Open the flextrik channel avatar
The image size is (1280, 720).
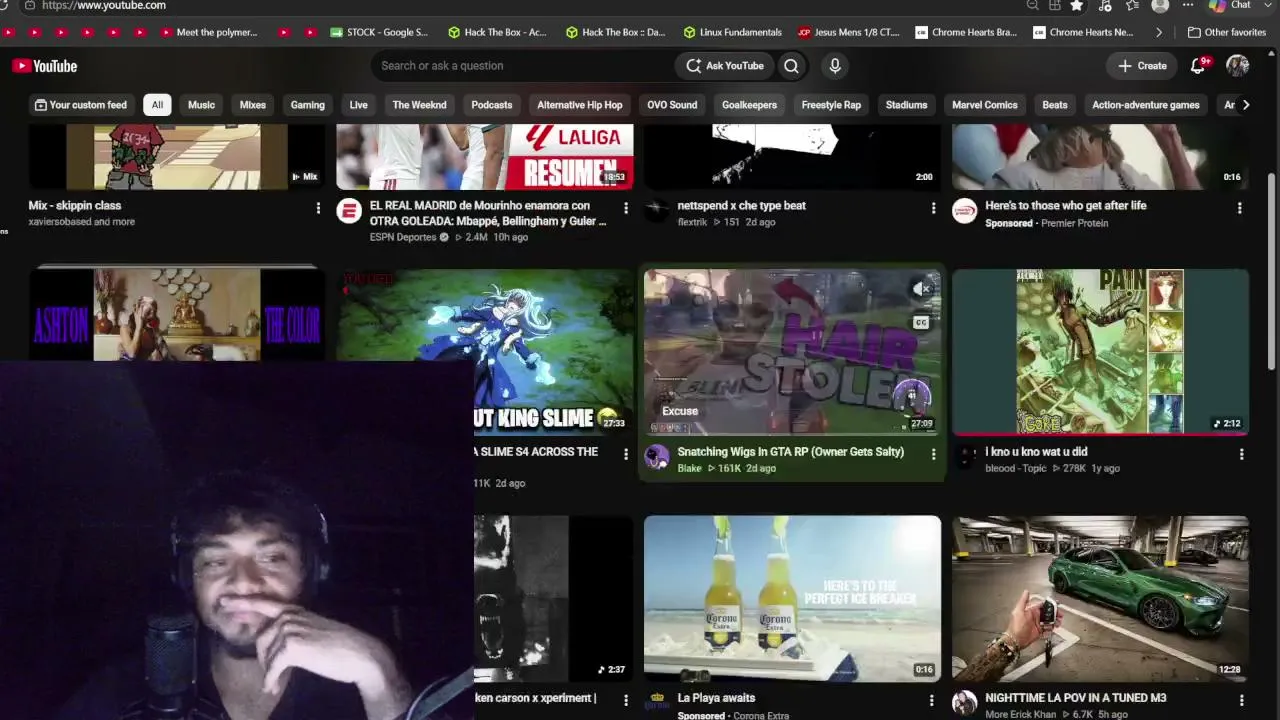(x=656, y=211)
